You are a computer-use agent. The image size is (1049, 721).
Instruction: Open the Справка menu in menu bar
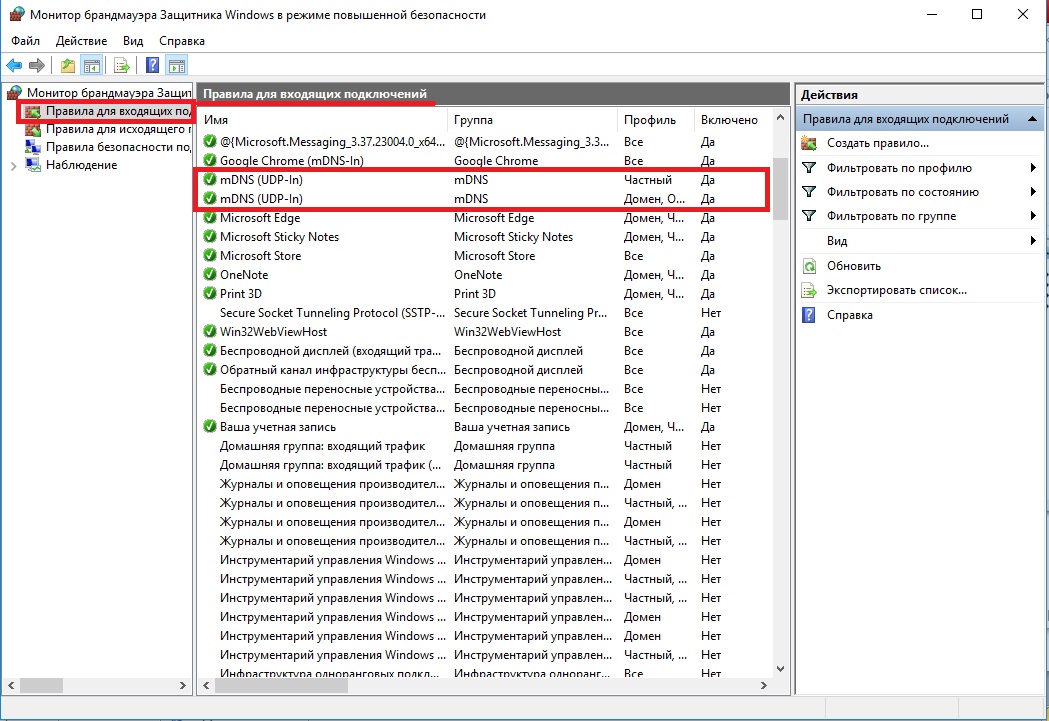182,41
